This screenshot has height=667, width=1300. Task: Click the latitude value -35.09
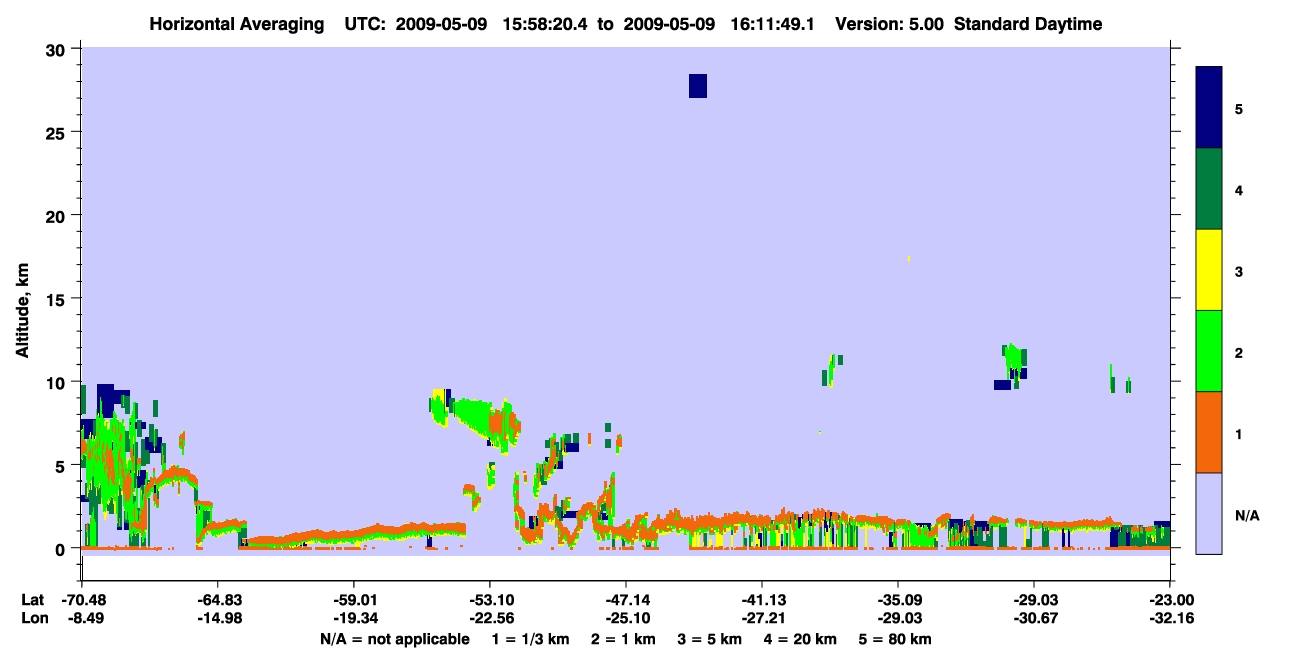point(898,600)
